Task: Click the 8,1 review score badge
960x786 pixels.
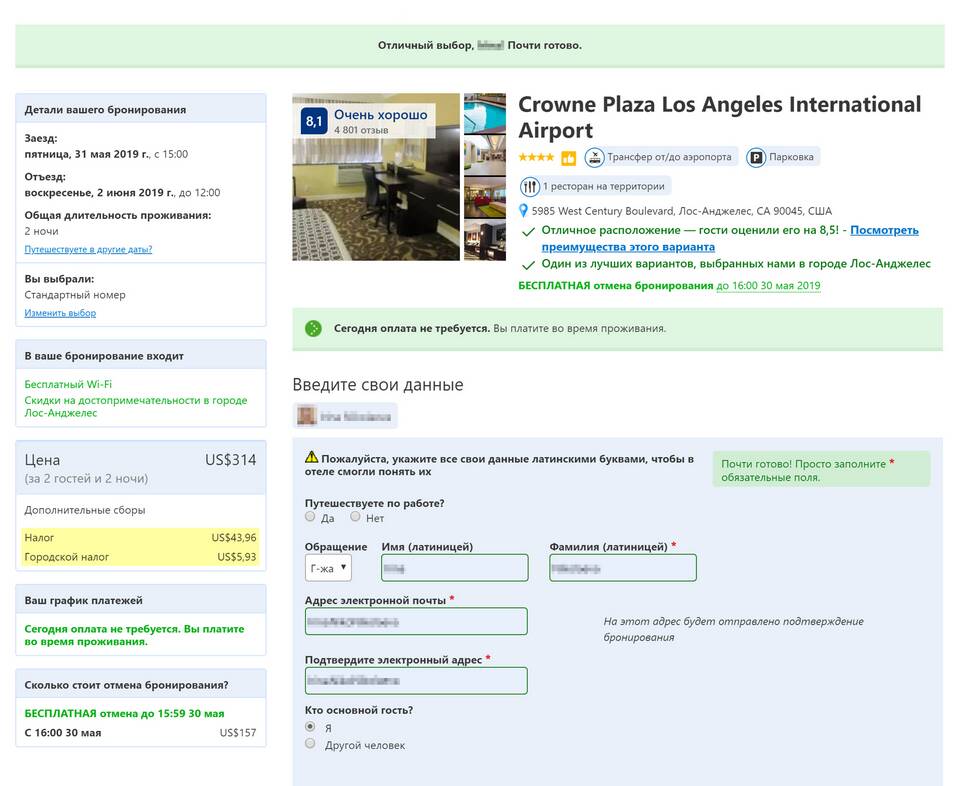Action: pyautogui.click(x=314, y=121)
